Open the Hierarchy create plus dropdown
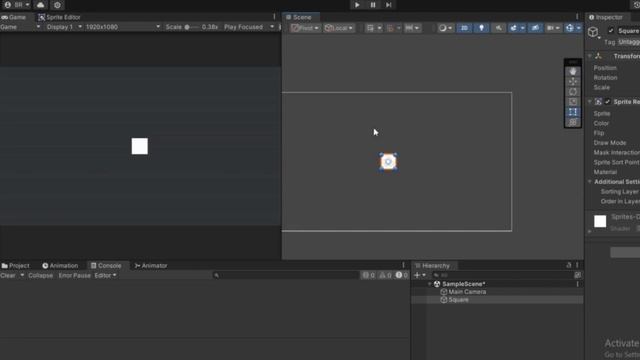Viewport: 640px width, 360px height. (x=420, y=276)
